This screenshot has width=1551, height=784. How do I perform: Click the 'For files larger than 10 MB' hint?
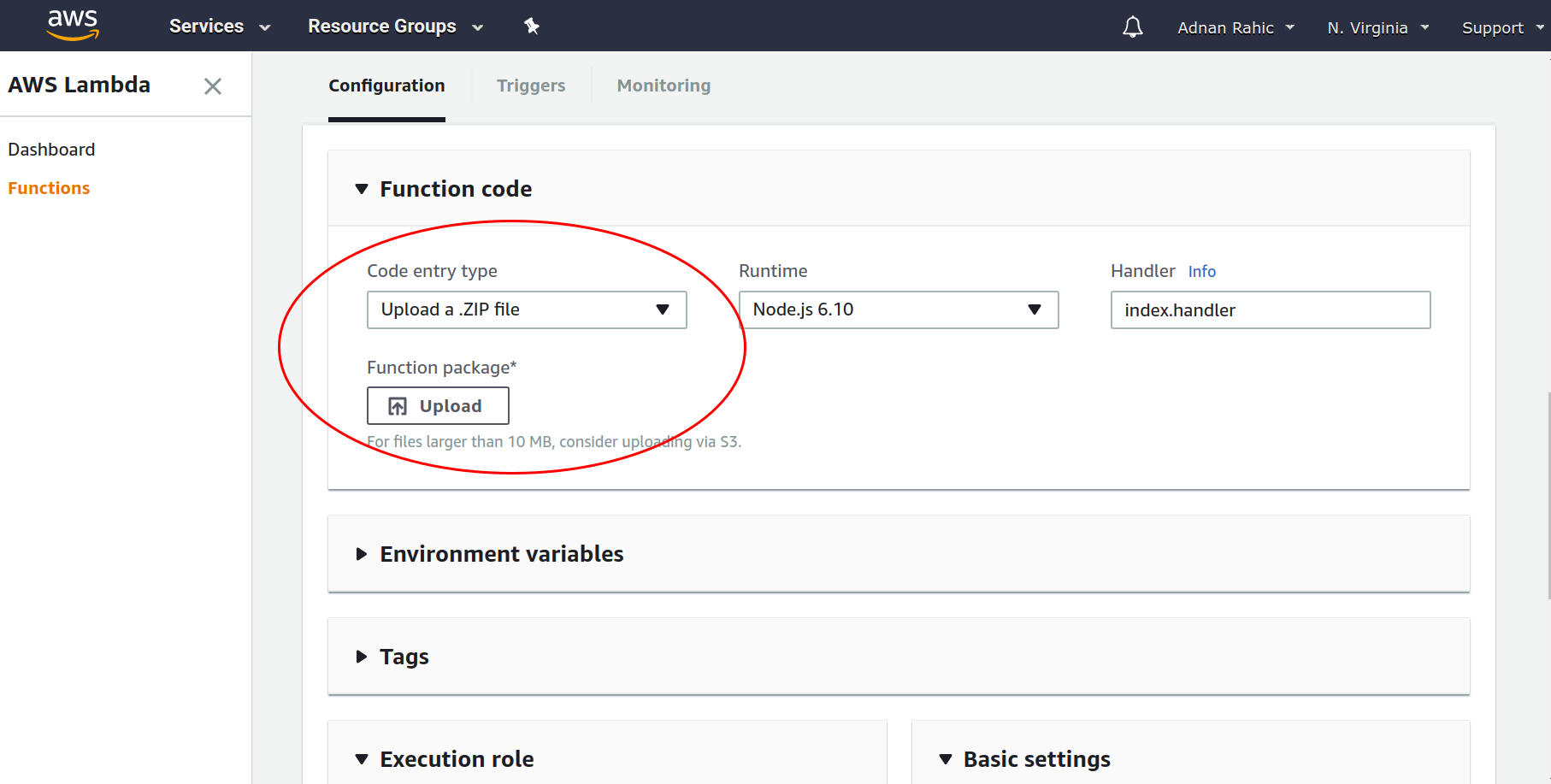(554, 442)
